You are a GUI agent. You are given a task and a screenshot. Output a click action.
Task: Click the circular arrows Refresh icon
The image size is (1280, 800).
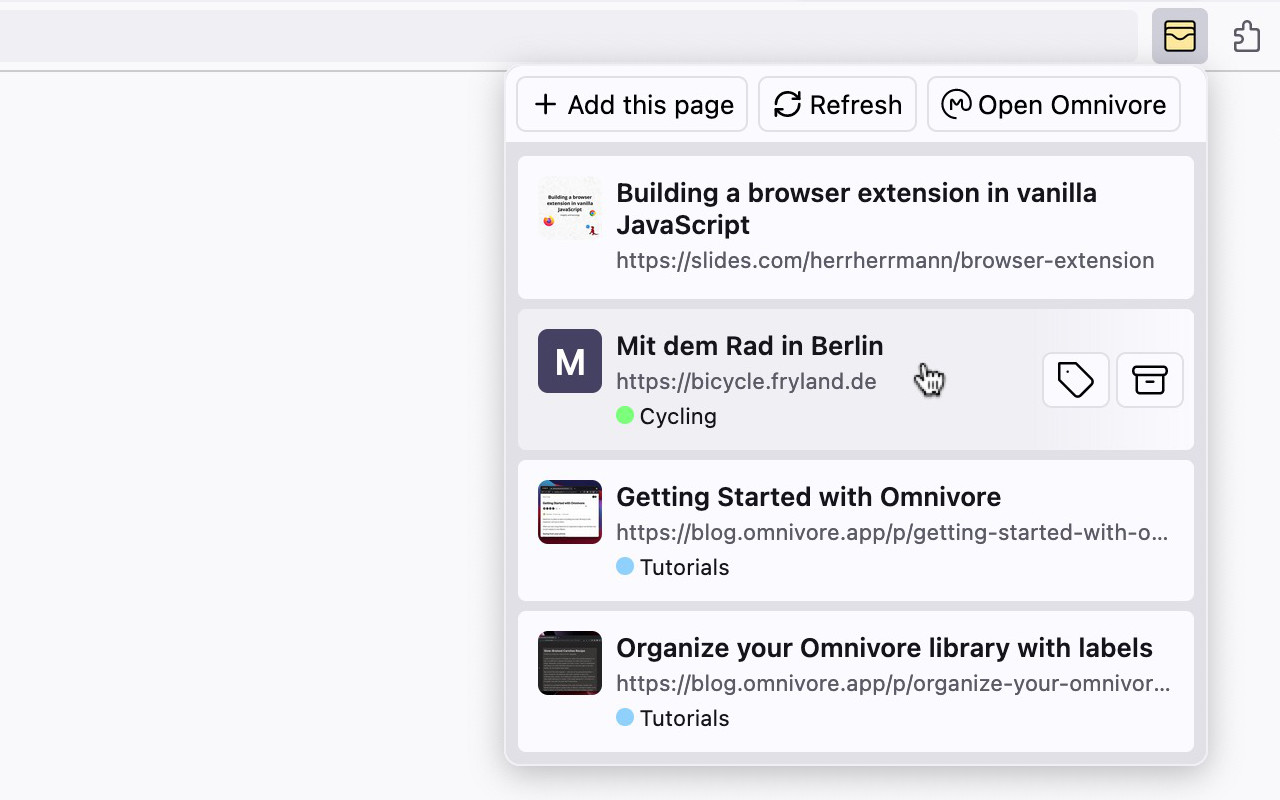788,104
